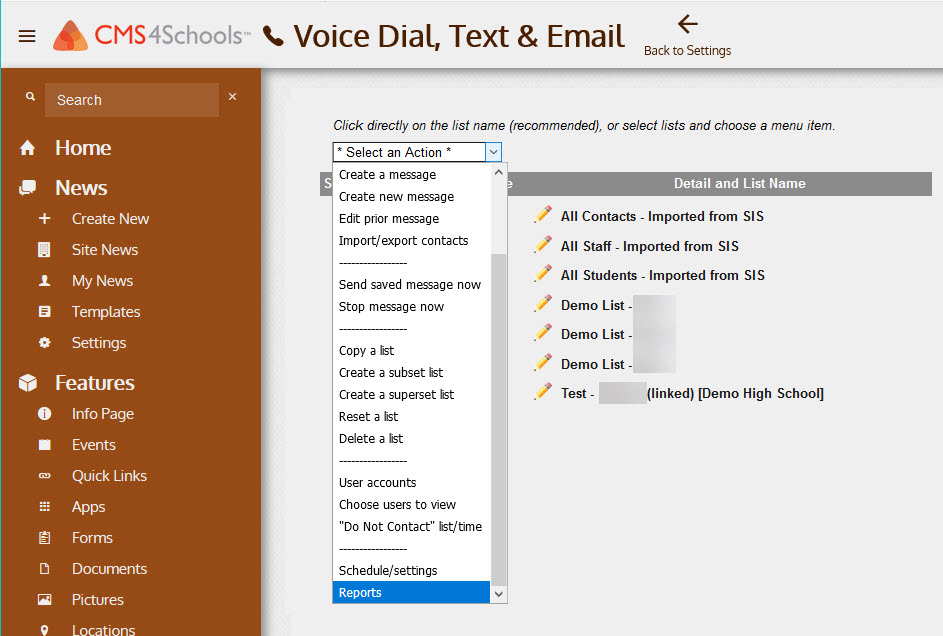The image size is (943, 636).
Task: Open the Quick Links page
Action: [x=109, y=475]
